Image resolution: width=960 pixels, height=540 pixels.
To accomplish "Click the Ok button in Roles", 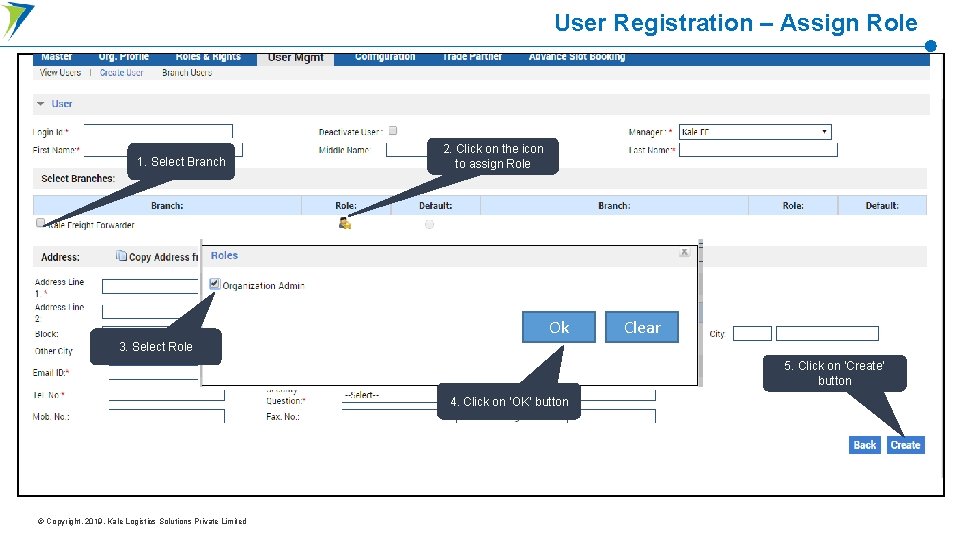I will 558,327.
